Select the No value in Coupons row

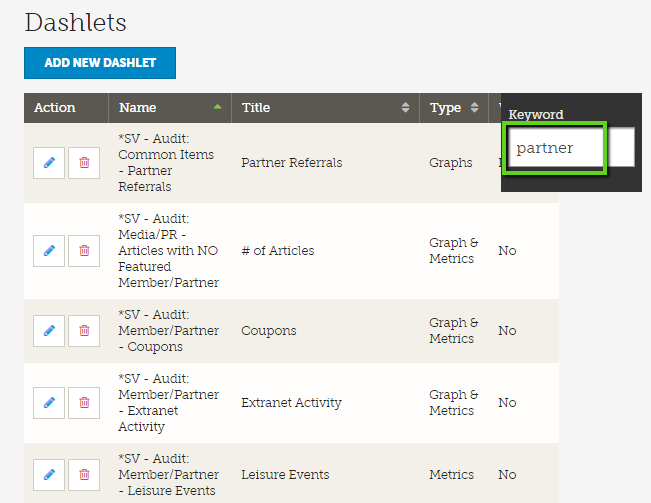tap(507, 331)
